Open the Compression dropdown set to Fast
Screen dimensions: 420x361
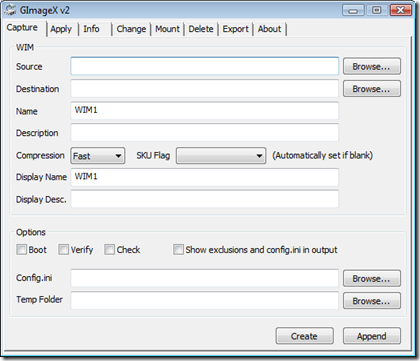point(98,156)
